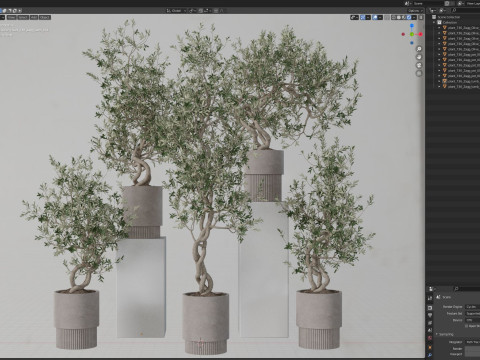Open the View Layer properties tab
The image size is (480, 360).
430,323
